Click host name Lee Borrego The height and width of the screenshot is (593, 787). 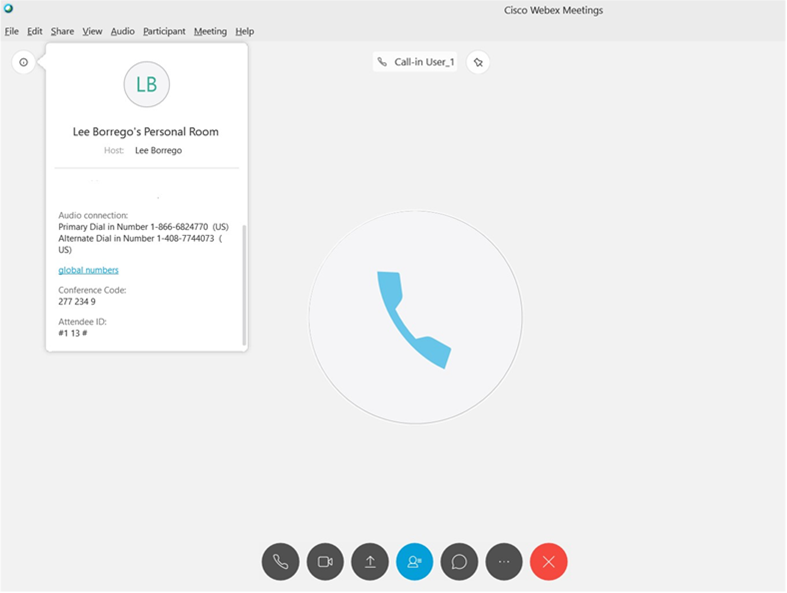[x=159, y=150]
